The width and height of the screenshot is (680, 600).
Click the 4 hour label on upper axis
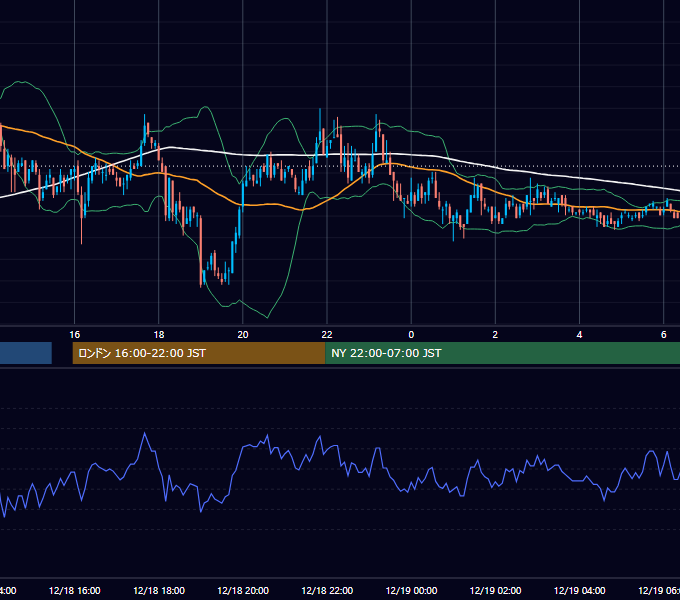click(x=579, y=334)
